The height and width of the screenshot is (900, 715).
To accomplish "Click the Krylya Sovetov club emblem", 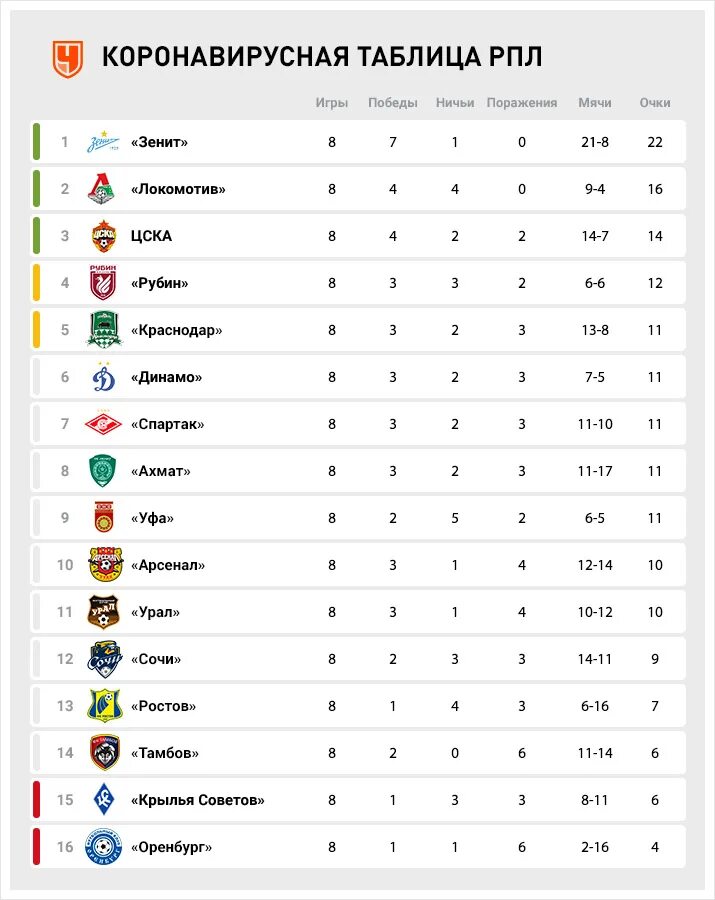I will pyautogui.click(x=104, y=800).
